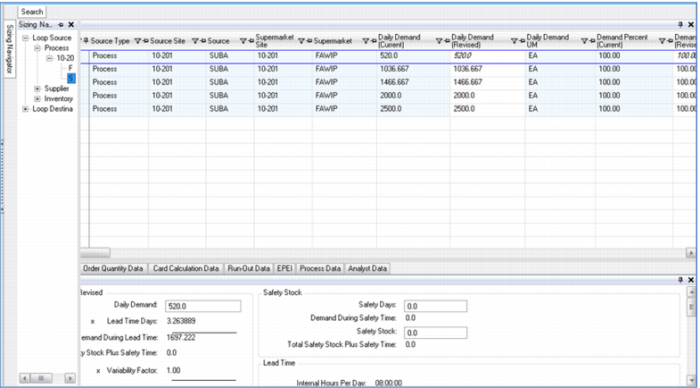Screen dimensions: 700x388
Task: Filter the Source column
Action: tap(243, 41)
